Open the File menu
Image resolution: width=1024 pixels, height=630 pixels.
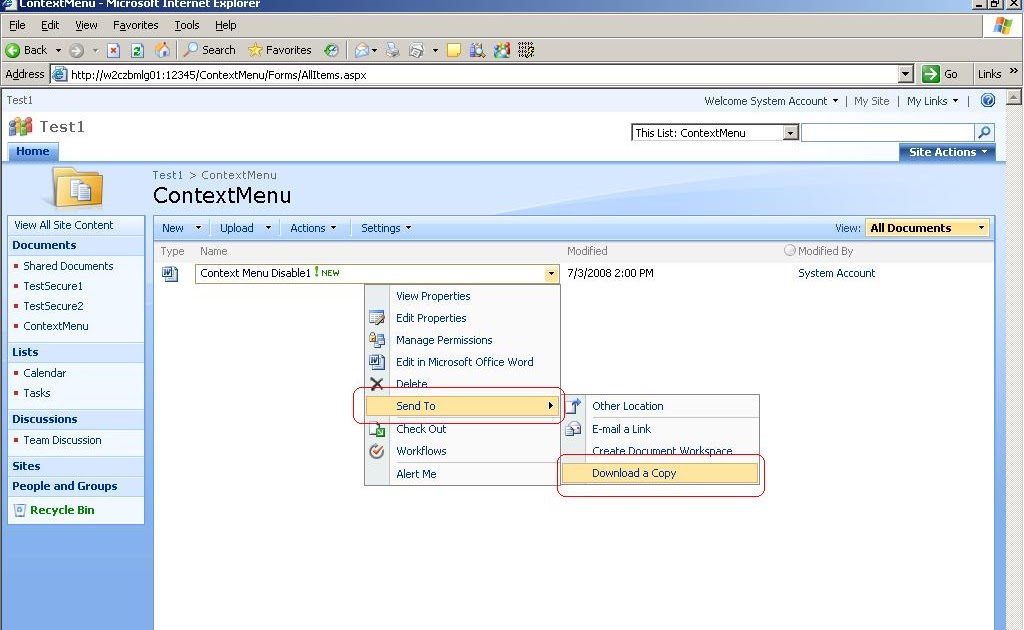click(x=17, y=25)
